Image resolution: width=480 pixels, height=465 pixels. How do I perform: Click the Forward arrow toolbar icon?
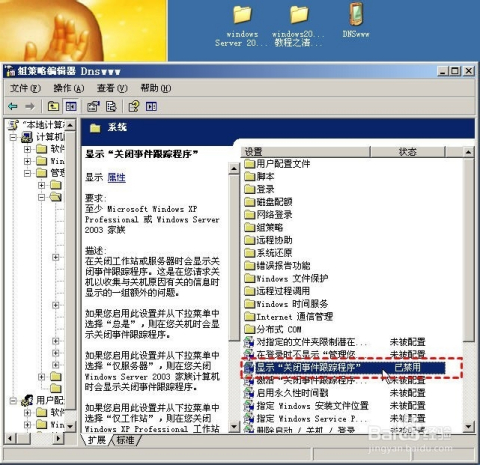[30, 106]
